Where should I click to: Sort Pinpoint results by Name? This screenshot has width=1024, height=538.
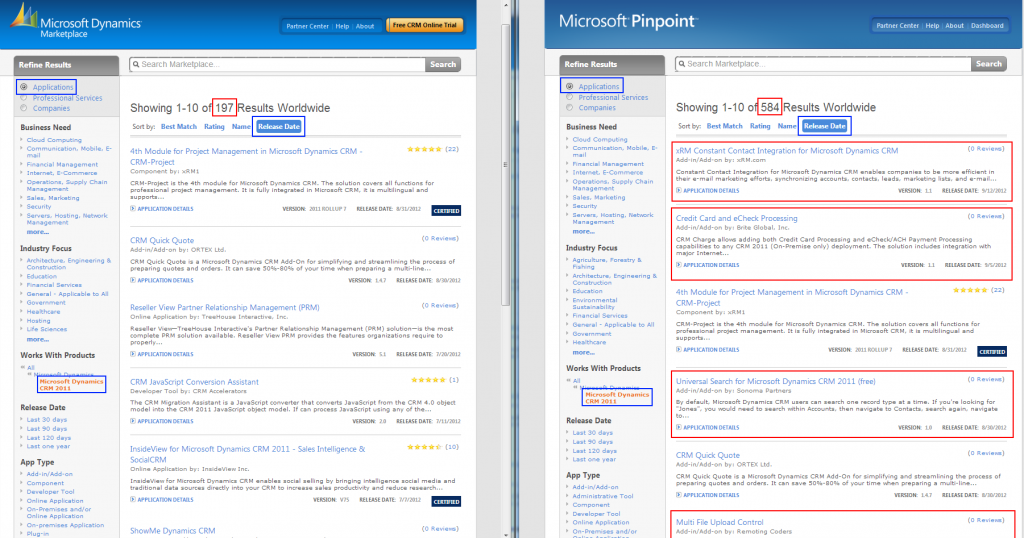pos(787,126)
